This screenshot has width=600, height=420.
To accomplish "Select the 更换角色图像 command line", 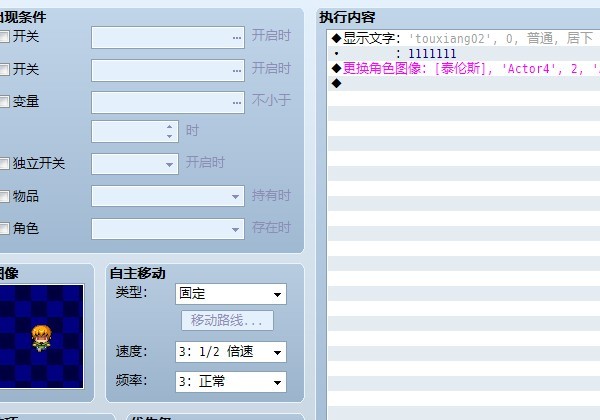I will point(464,68).
